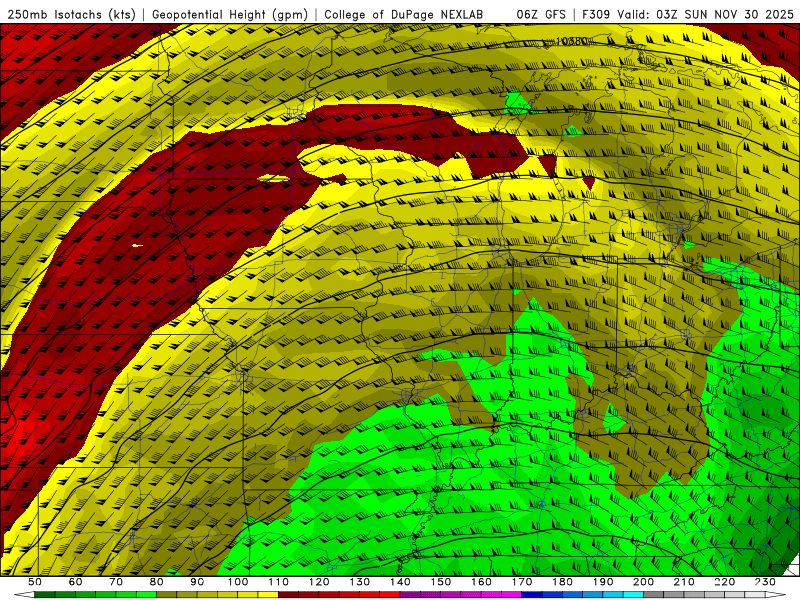This screenshot has width=800, height=600.
Task: Click the "06Z GFS" model run label
Action: pos(541,15)
